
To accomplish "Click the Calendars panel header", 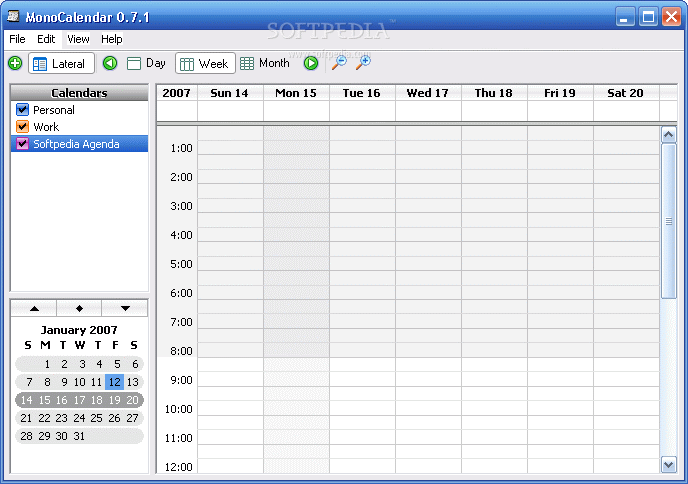I will pyautogui.click(x=79, y=93).
